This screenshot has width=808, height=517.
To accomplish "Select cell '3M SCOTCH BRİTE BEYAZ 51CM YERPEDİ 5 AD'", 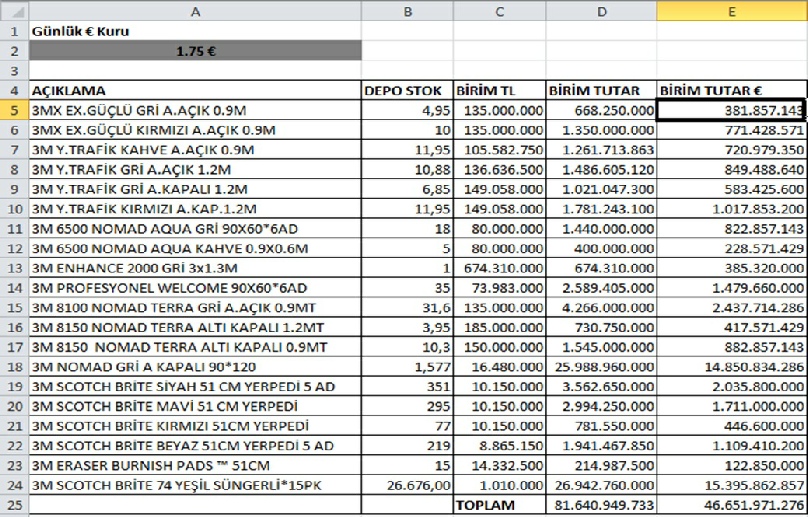I will pos(195,446).
